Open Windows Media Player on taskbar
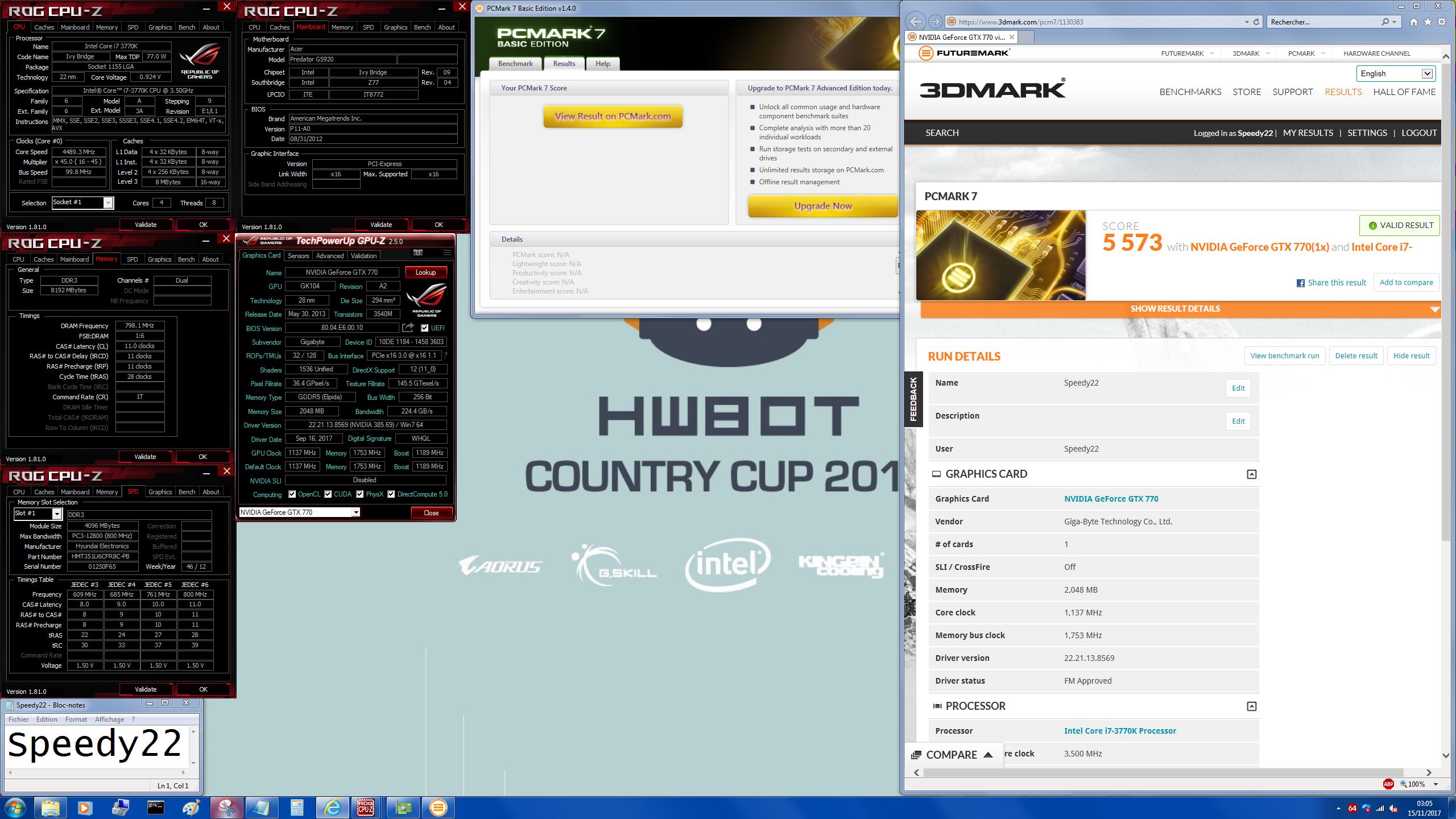This screenshot has height=819, width=1456. 85,808
